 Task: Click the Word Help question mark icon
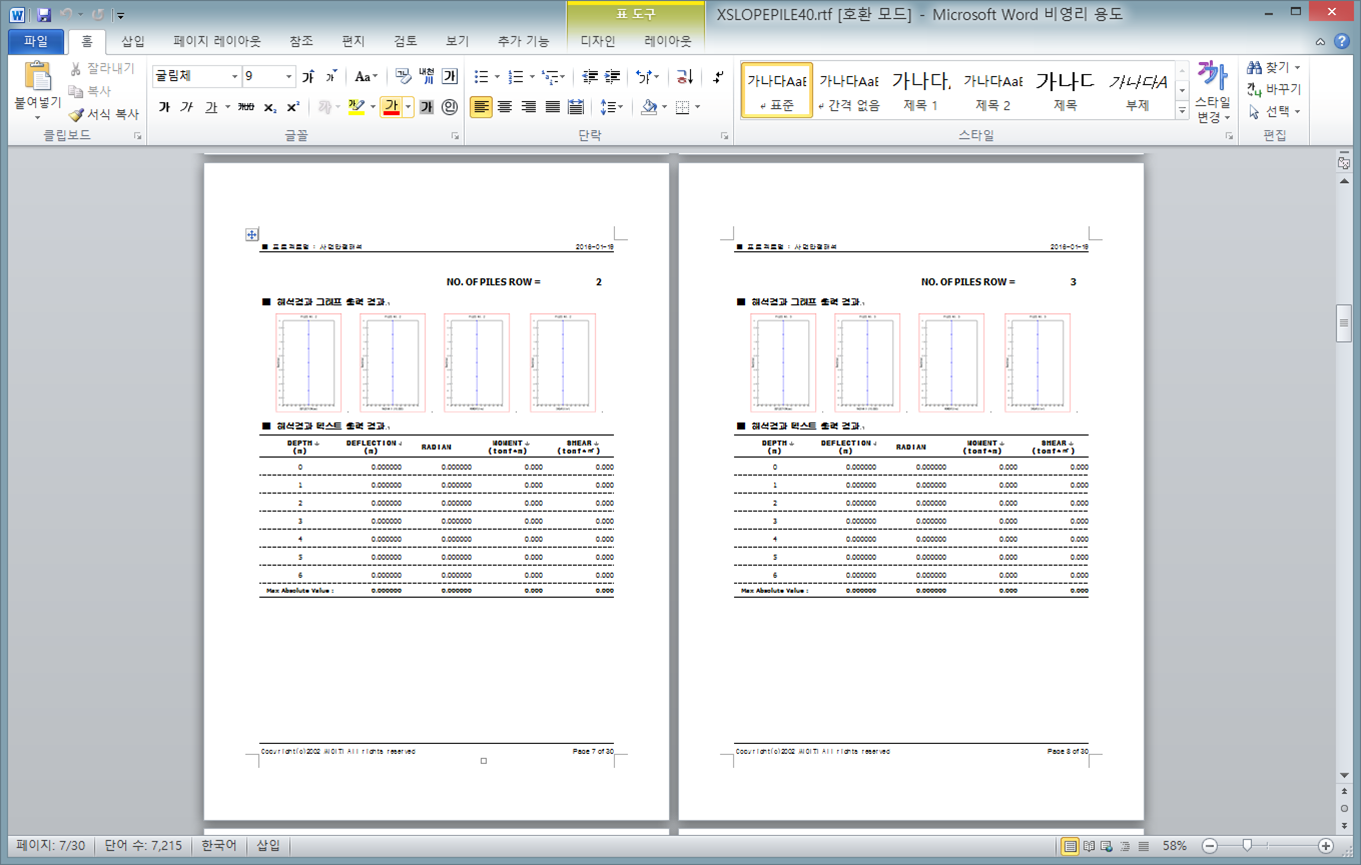coord(1342,41)
